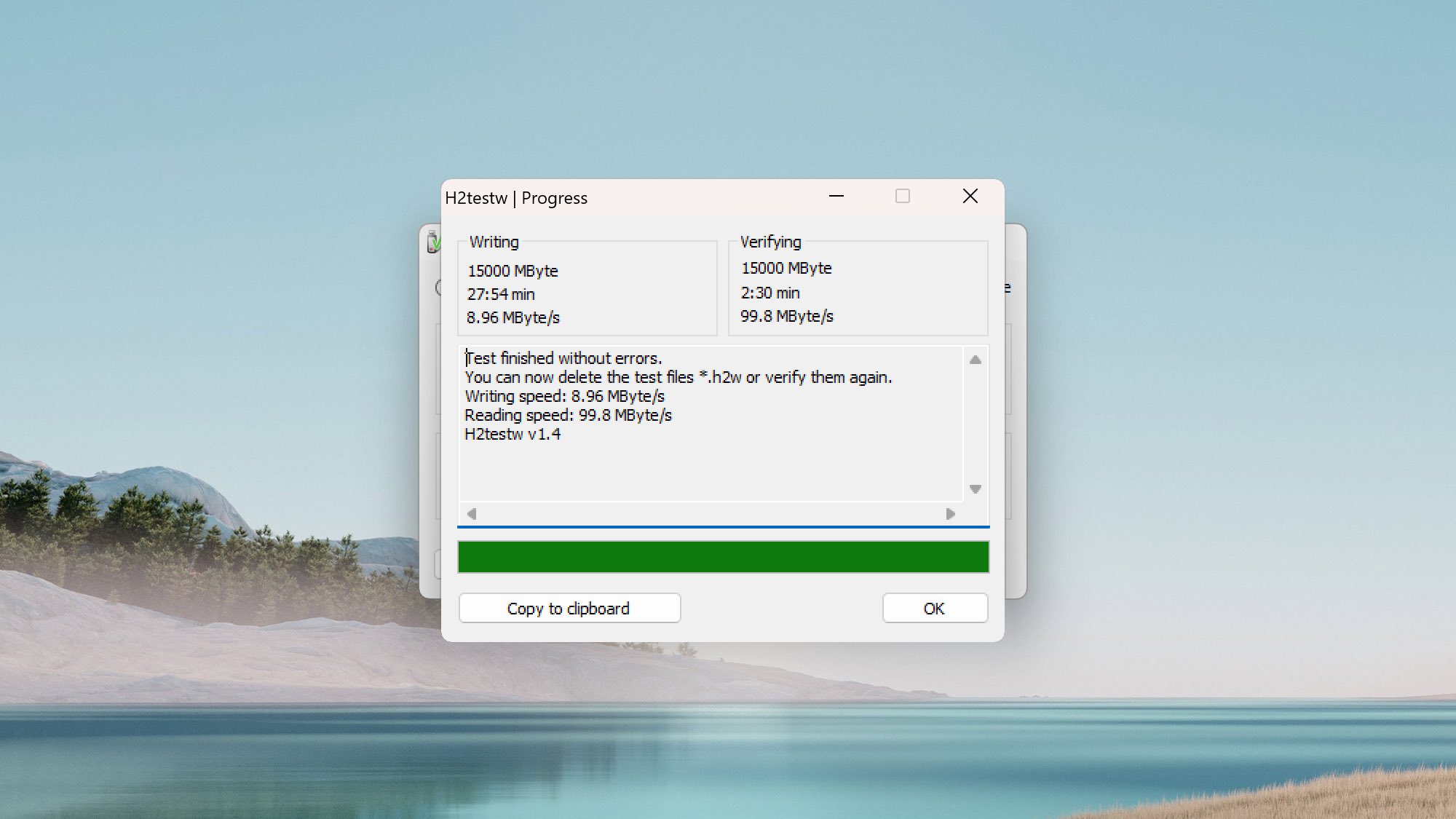Click the 2:30 min value under Verifying
The image size is (1456, 819).
[770, 293]
